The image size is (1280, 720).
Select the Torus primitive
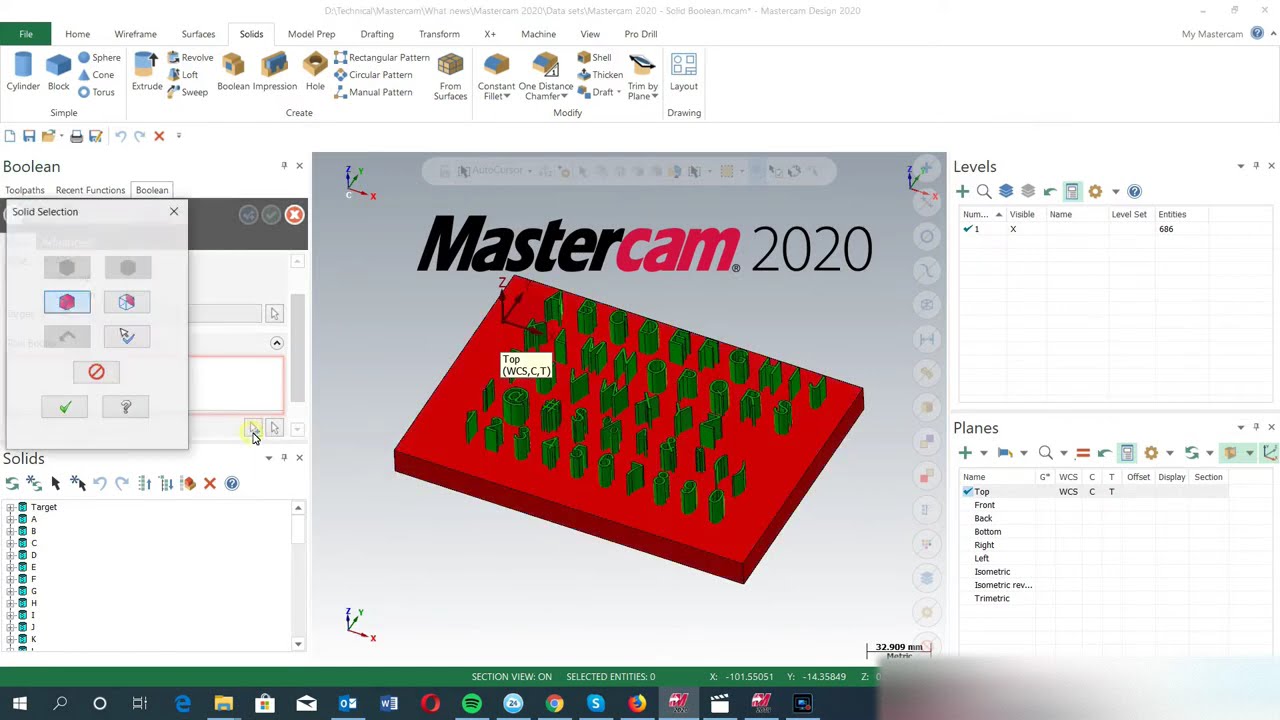[x=97, y=92]
